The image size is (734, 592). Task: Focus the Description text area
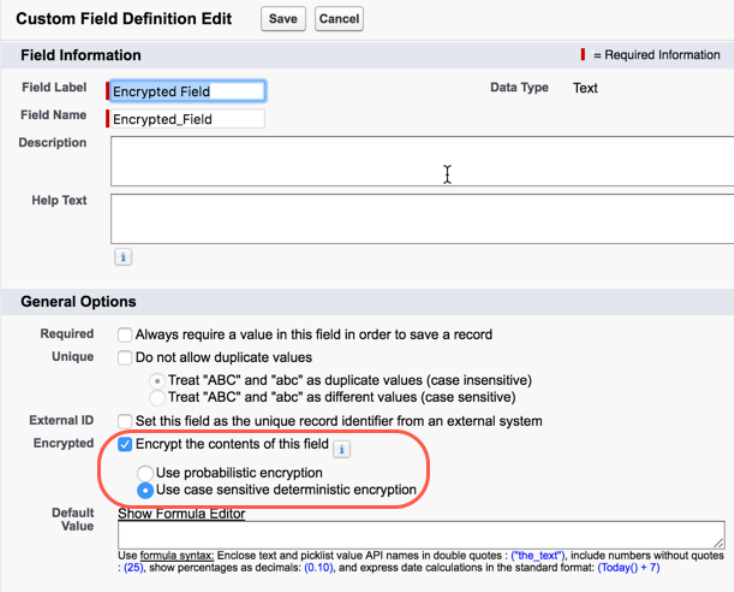(420, 162)
